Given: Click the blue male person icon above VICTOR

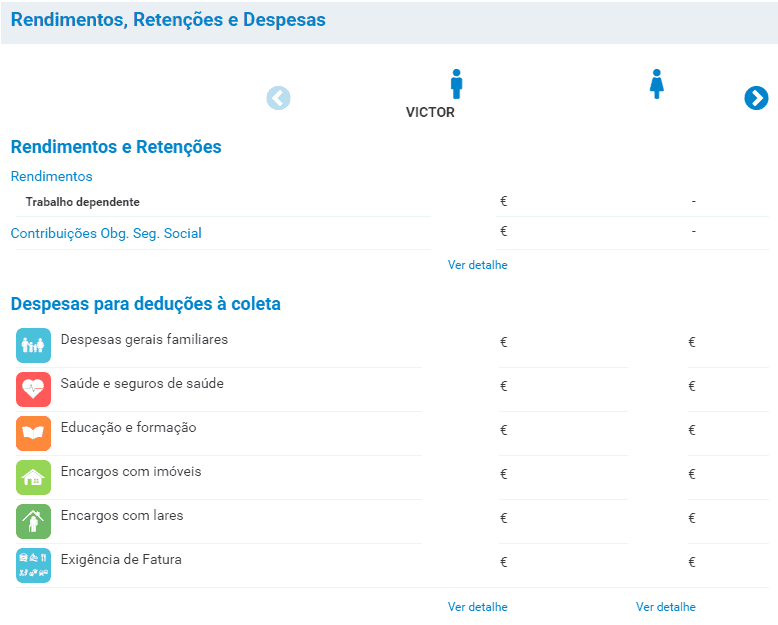Looking at the screenshot, I should [x=456, y=84].
